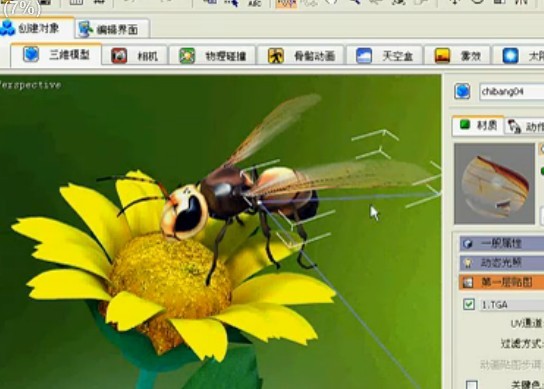The width and height of the screenshot is (544, 389).
Task: Toggle the checkbox next to 1.TGA
Action: click(x=469, y=304)
